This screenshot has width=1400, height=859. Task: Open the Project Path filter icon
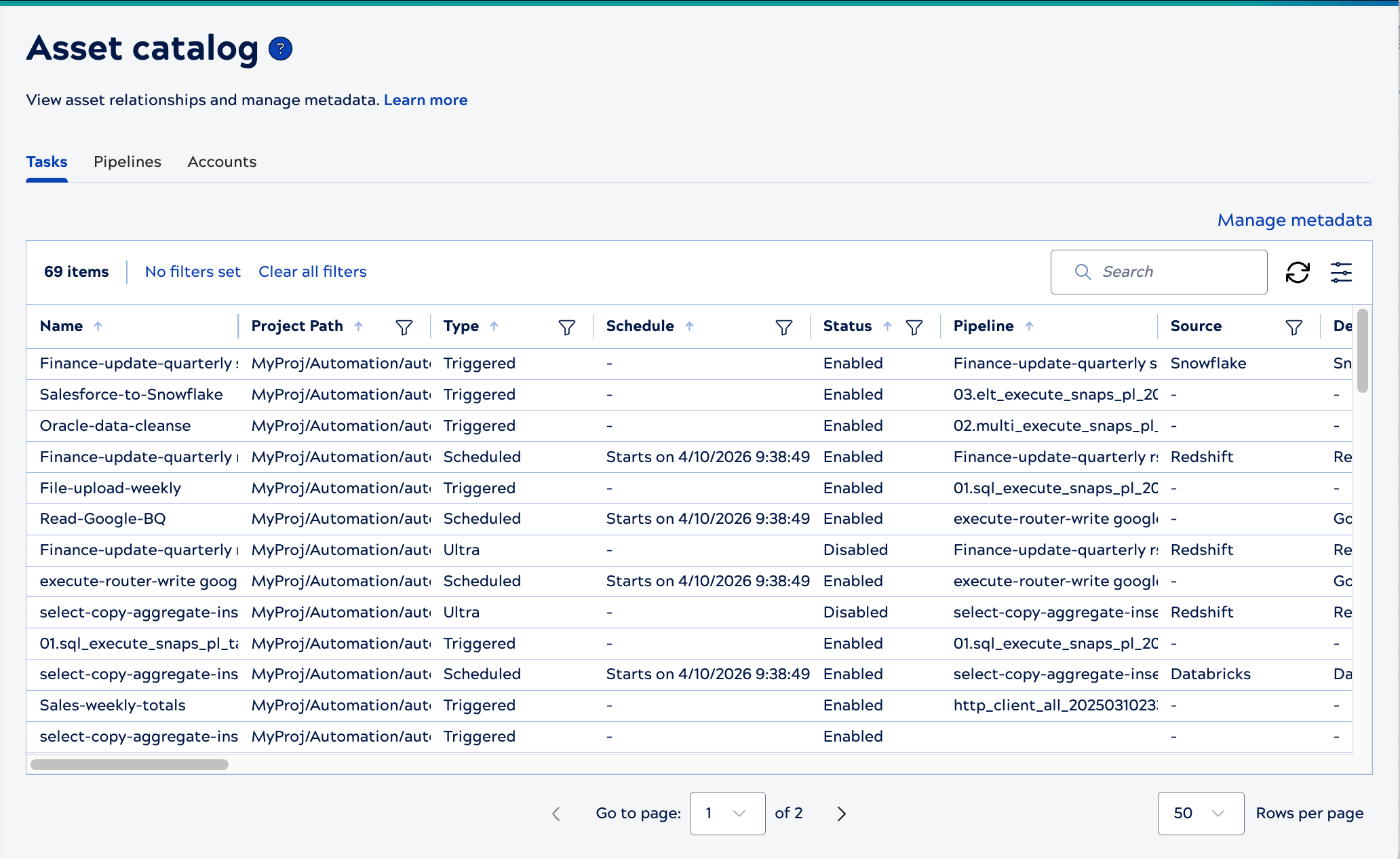click(404, 327)
